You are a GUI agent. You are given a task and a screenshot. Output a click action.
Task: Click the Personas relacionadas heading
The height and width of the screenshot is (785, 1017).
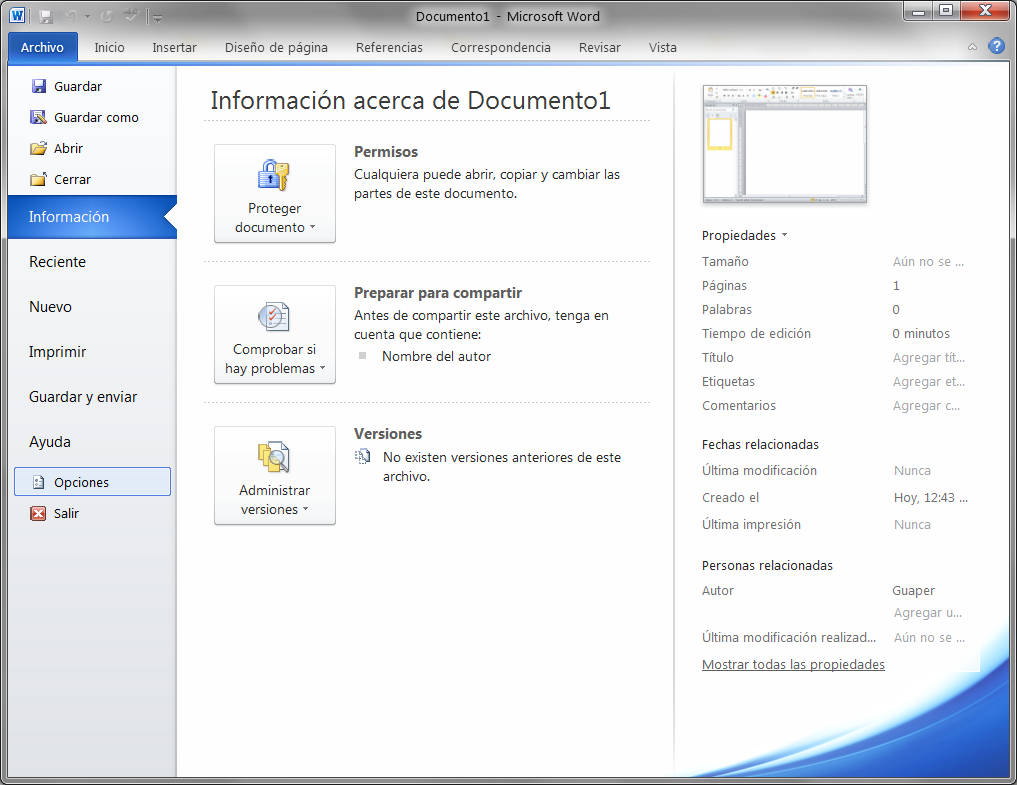[x=767, y=566]
